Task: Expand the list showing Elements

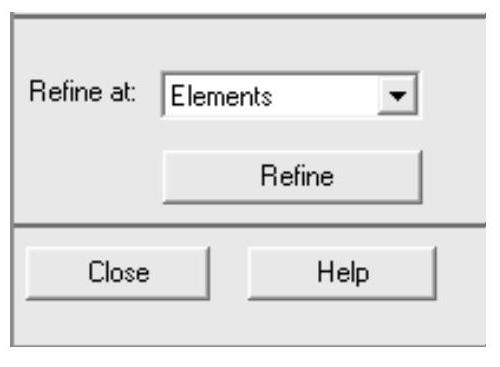Action: (398, 95)
